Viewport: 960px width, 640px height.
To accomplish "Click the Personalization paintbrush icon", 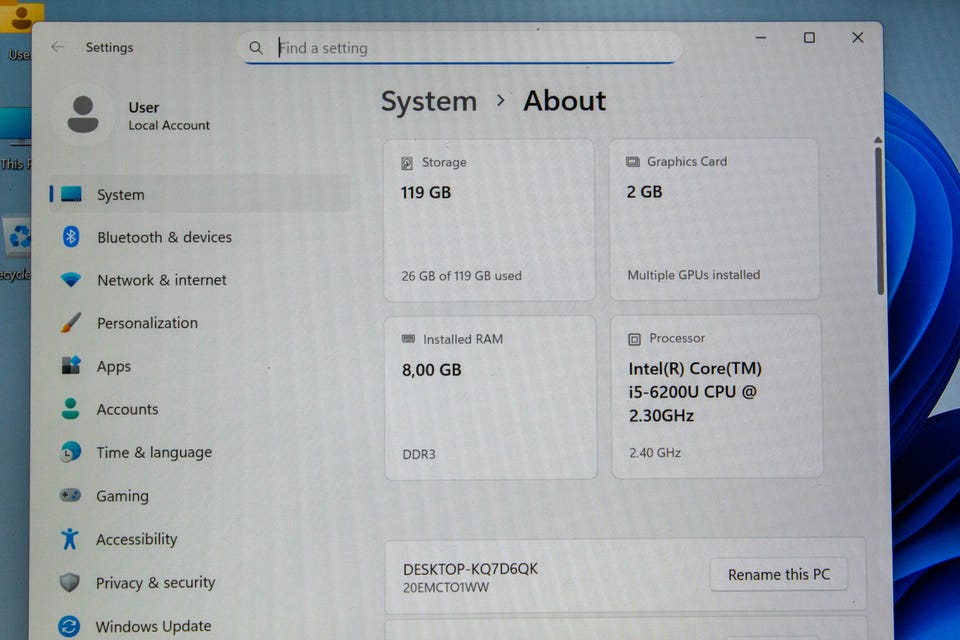I will [70, 322].
